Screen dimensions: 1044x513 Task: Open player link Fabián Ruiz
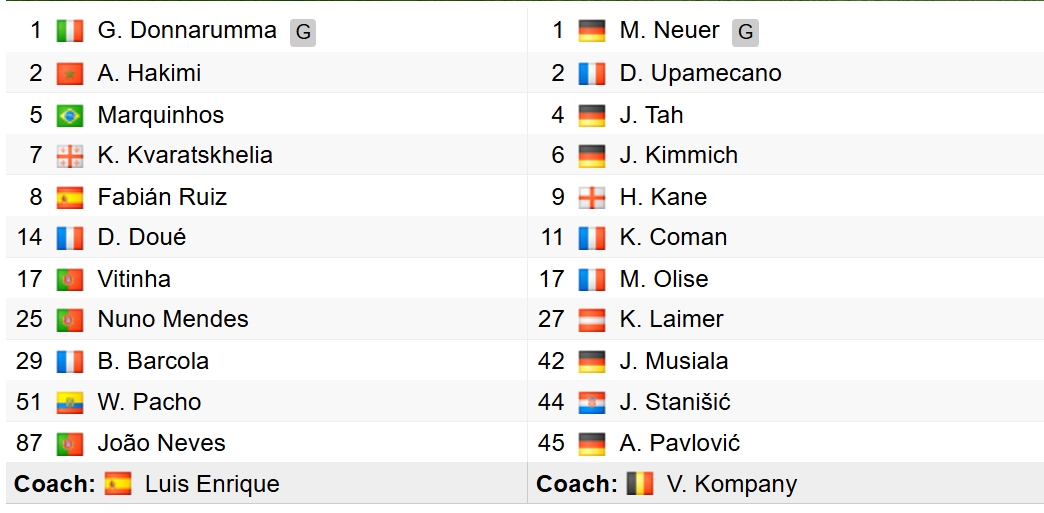pos(162,197)
